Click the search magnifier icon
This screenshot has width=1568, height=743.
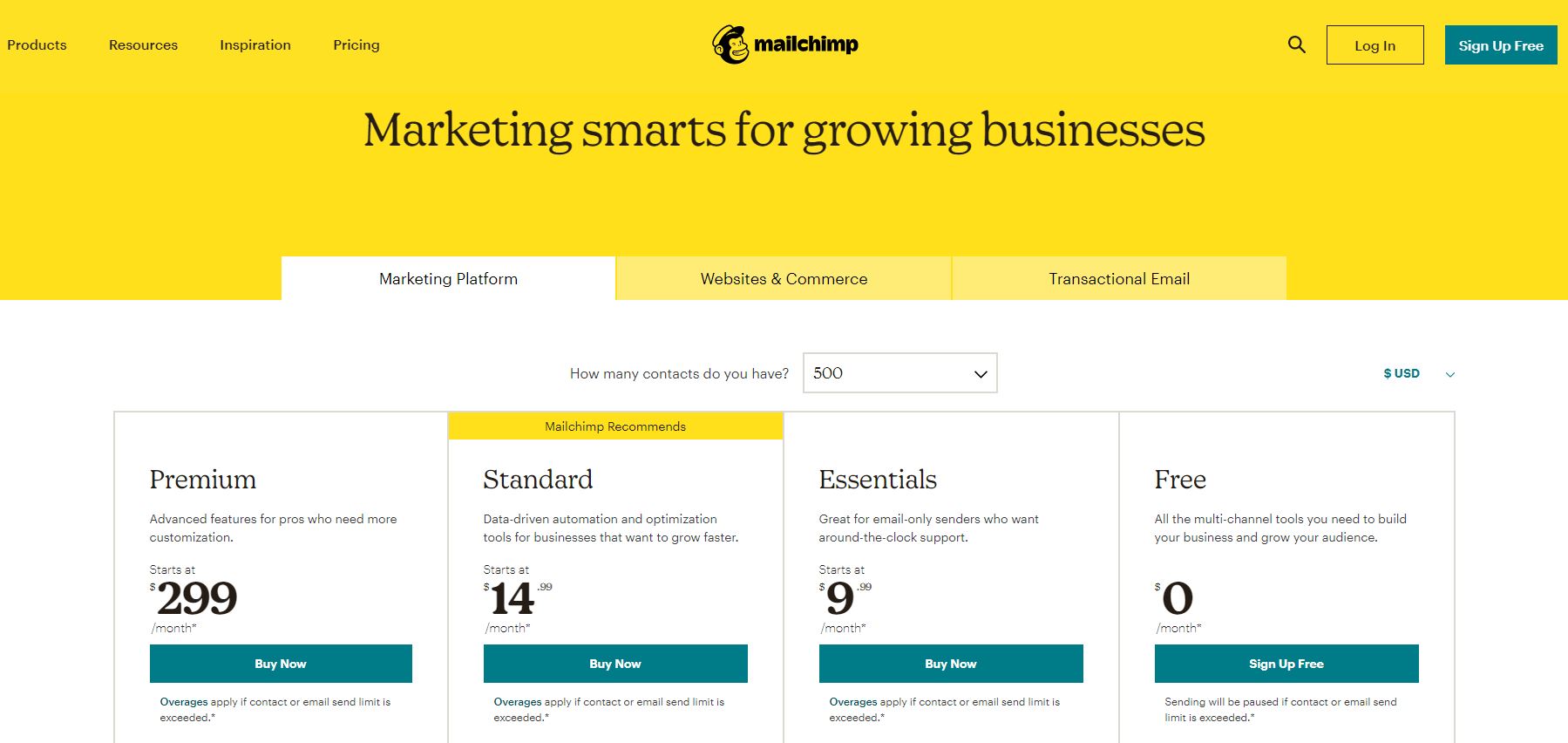[1297, 44]
